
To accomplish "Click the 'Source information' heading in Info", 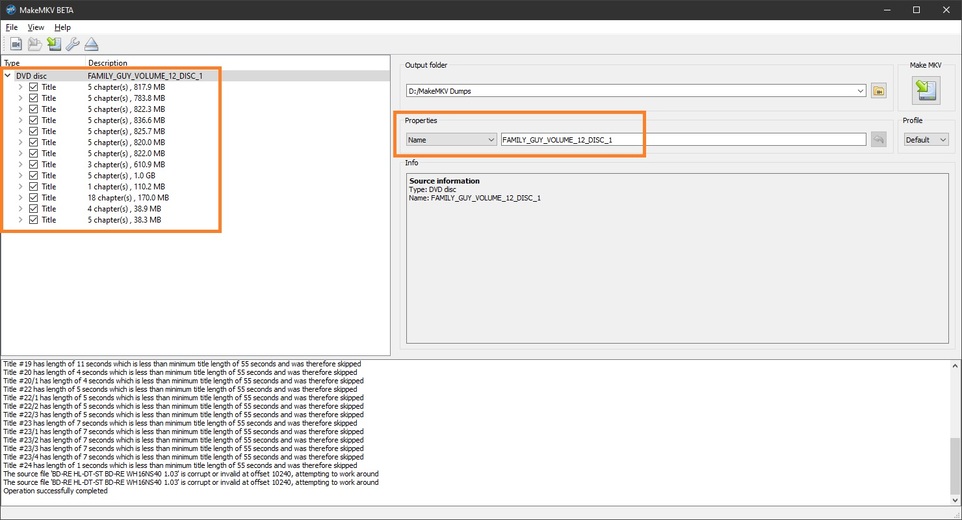I will point(444,181).
